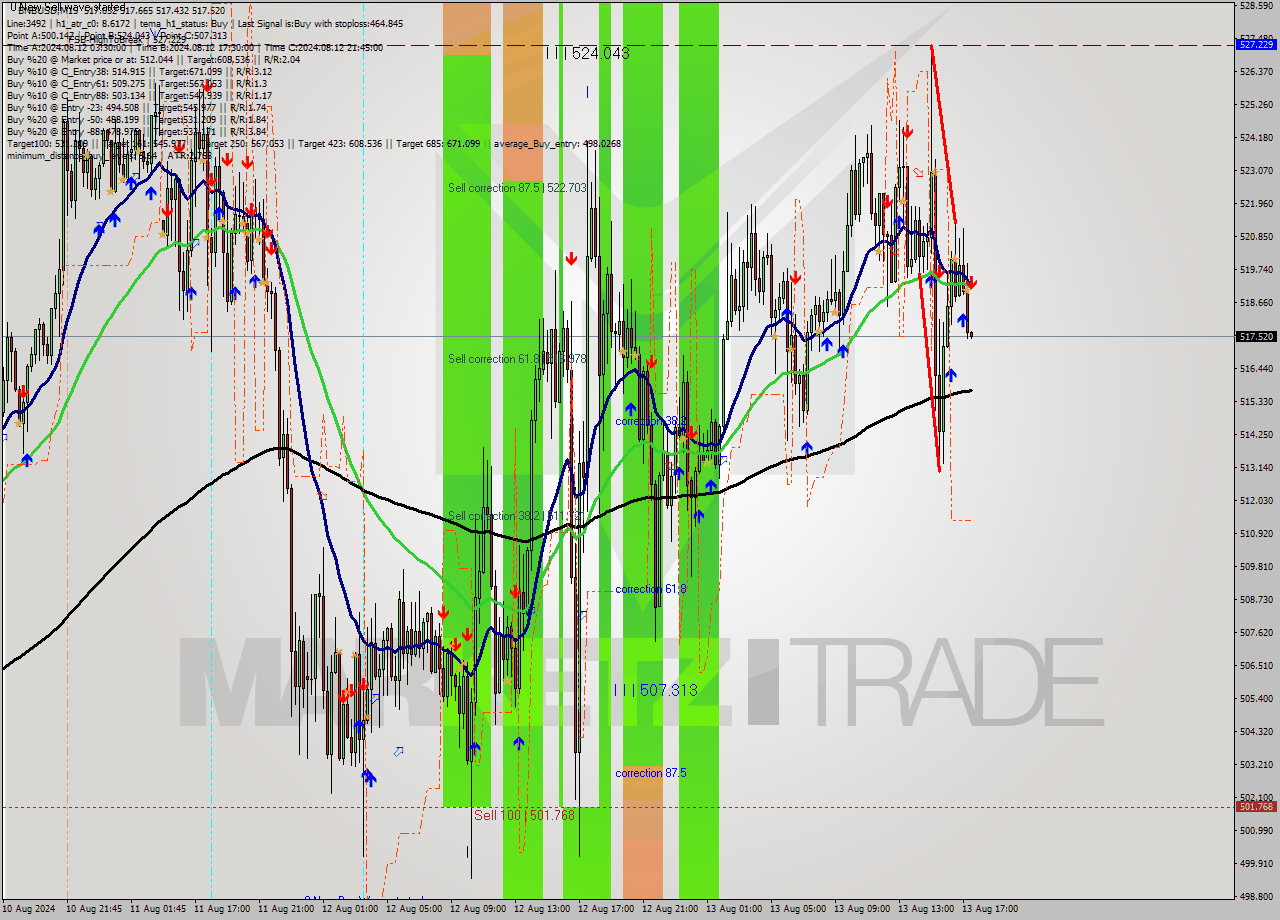The width and height of the screenshot is (1280, 920).
Task: Click the 503.210 price axis label
Action: click(x=1256, y=764)
